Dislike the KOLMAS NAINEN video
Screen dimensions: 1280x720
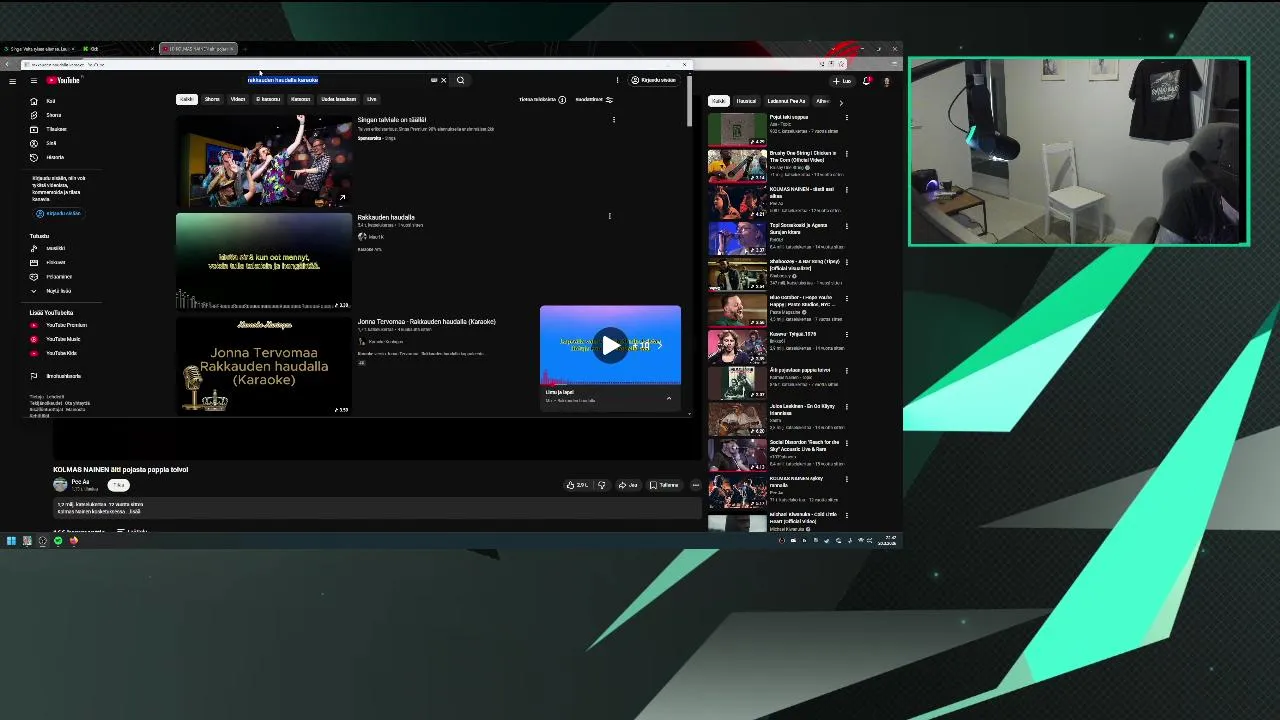601,485
